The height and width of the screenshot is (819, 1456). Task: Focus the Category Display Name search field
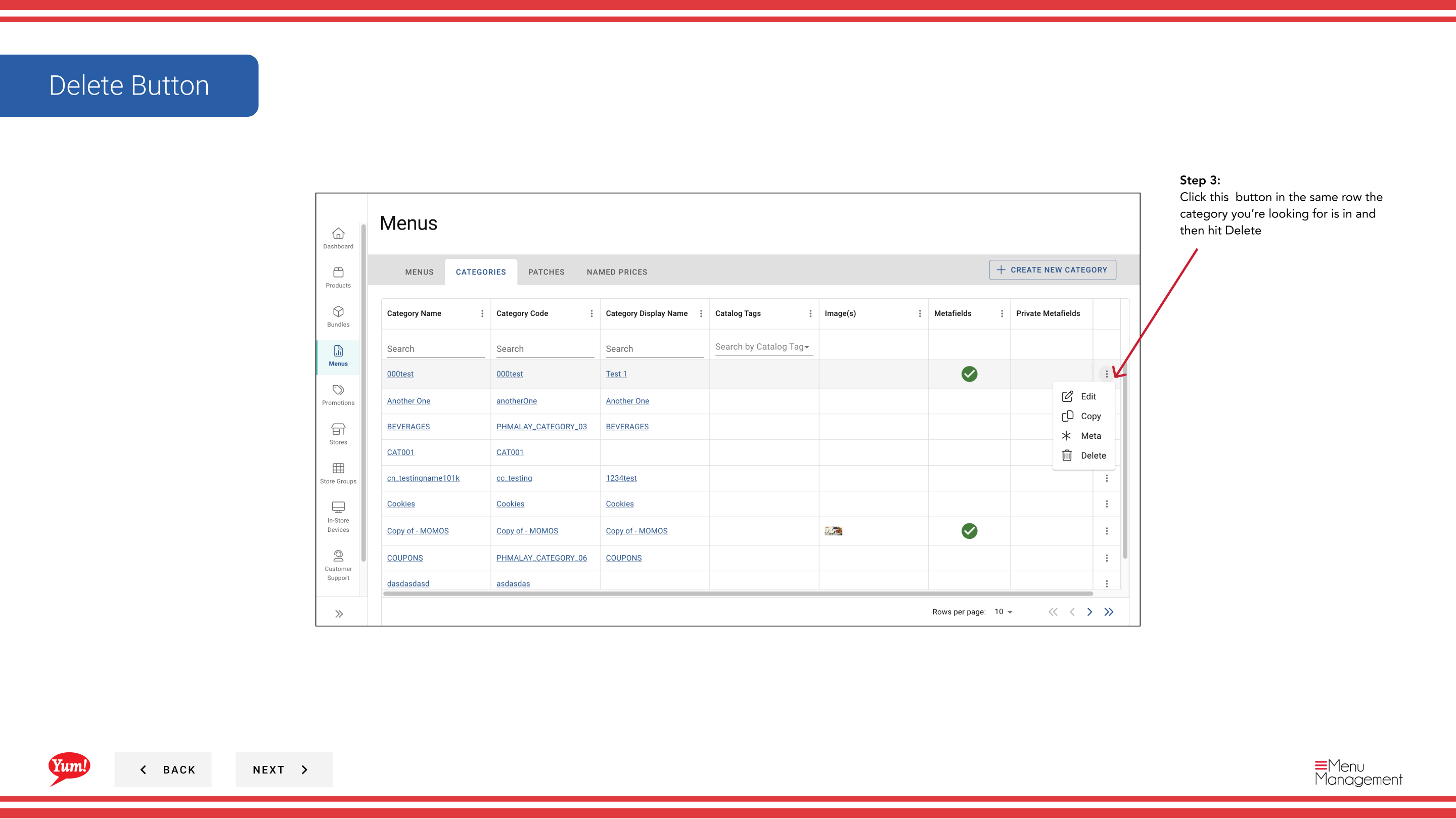click(x=654, y=349)
